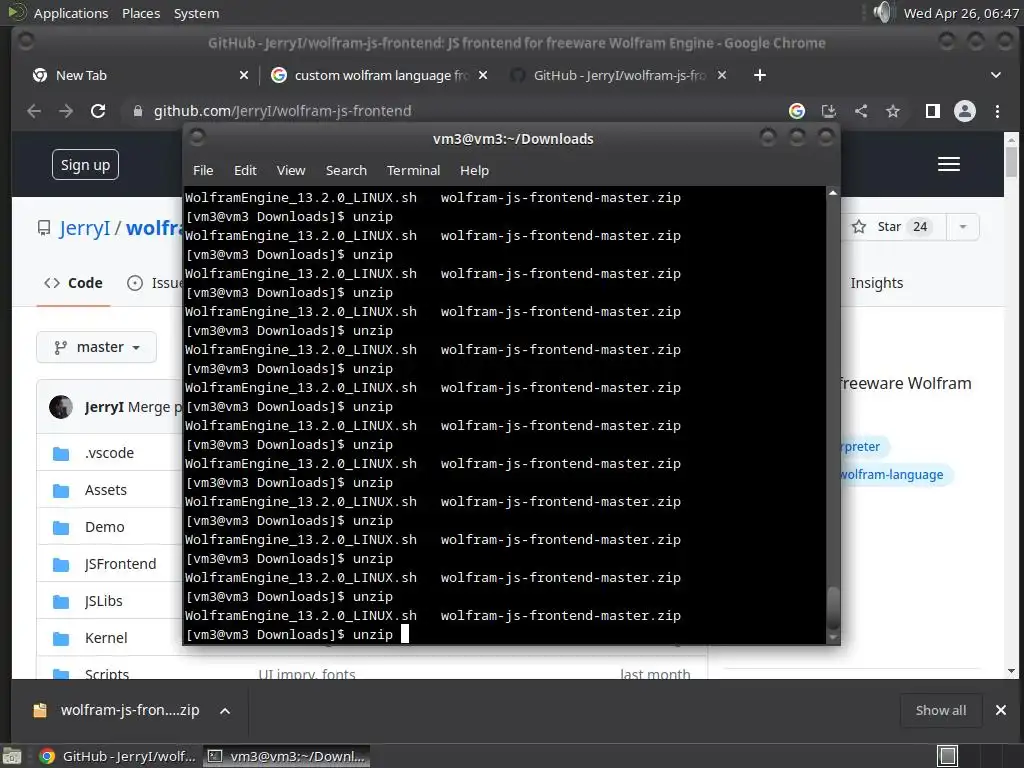
Task: Open the terminal Help menu
Action: [474, 170]
